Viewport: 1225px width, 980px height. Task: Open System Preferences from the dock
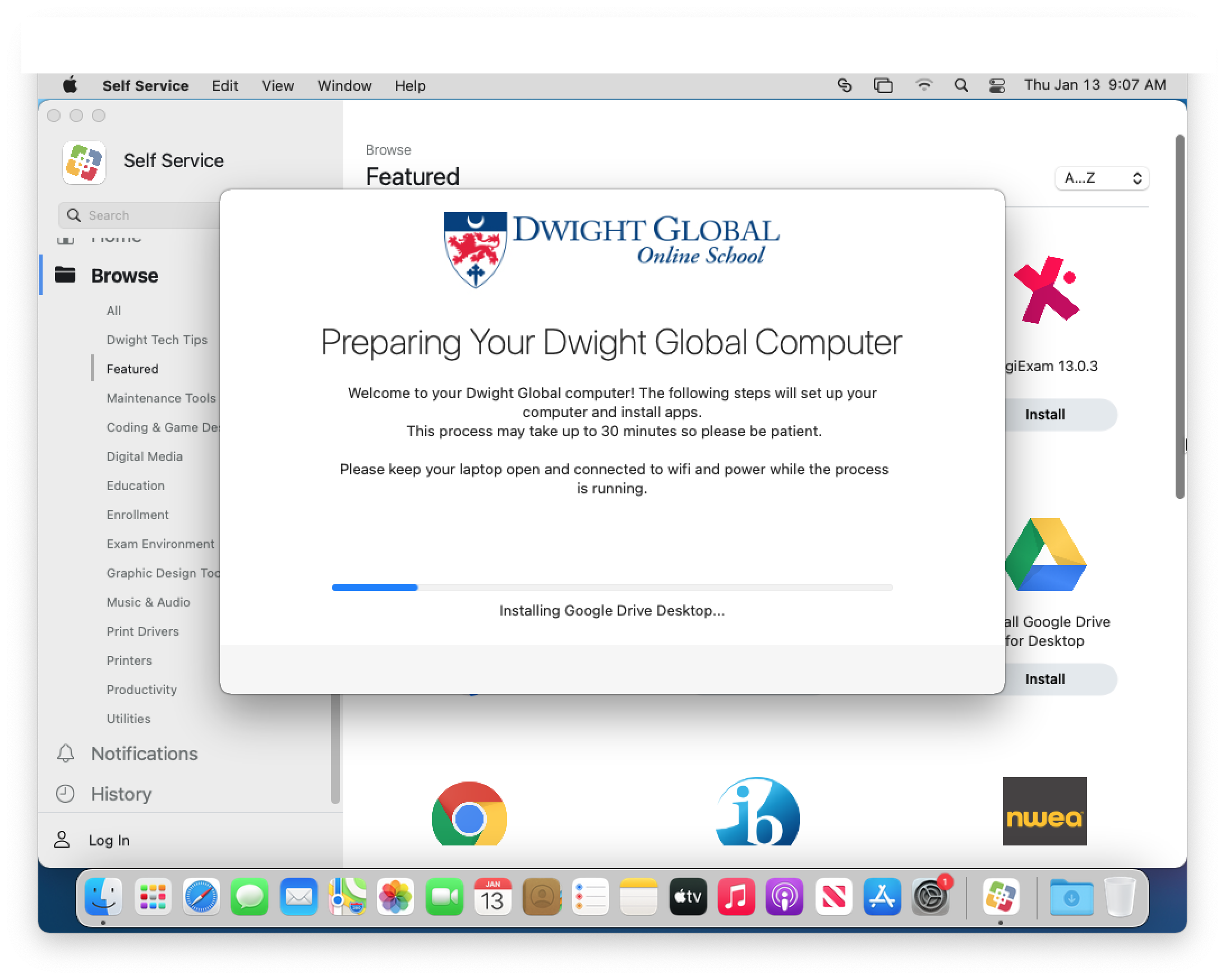[929, 897]
